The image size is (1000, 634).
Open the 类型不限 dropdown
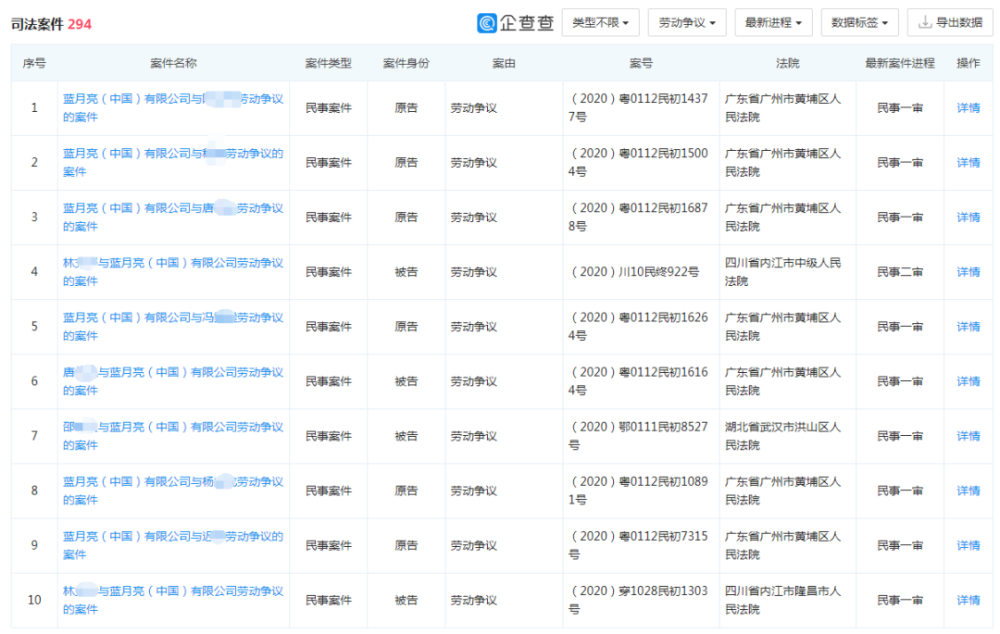[601, 22]
